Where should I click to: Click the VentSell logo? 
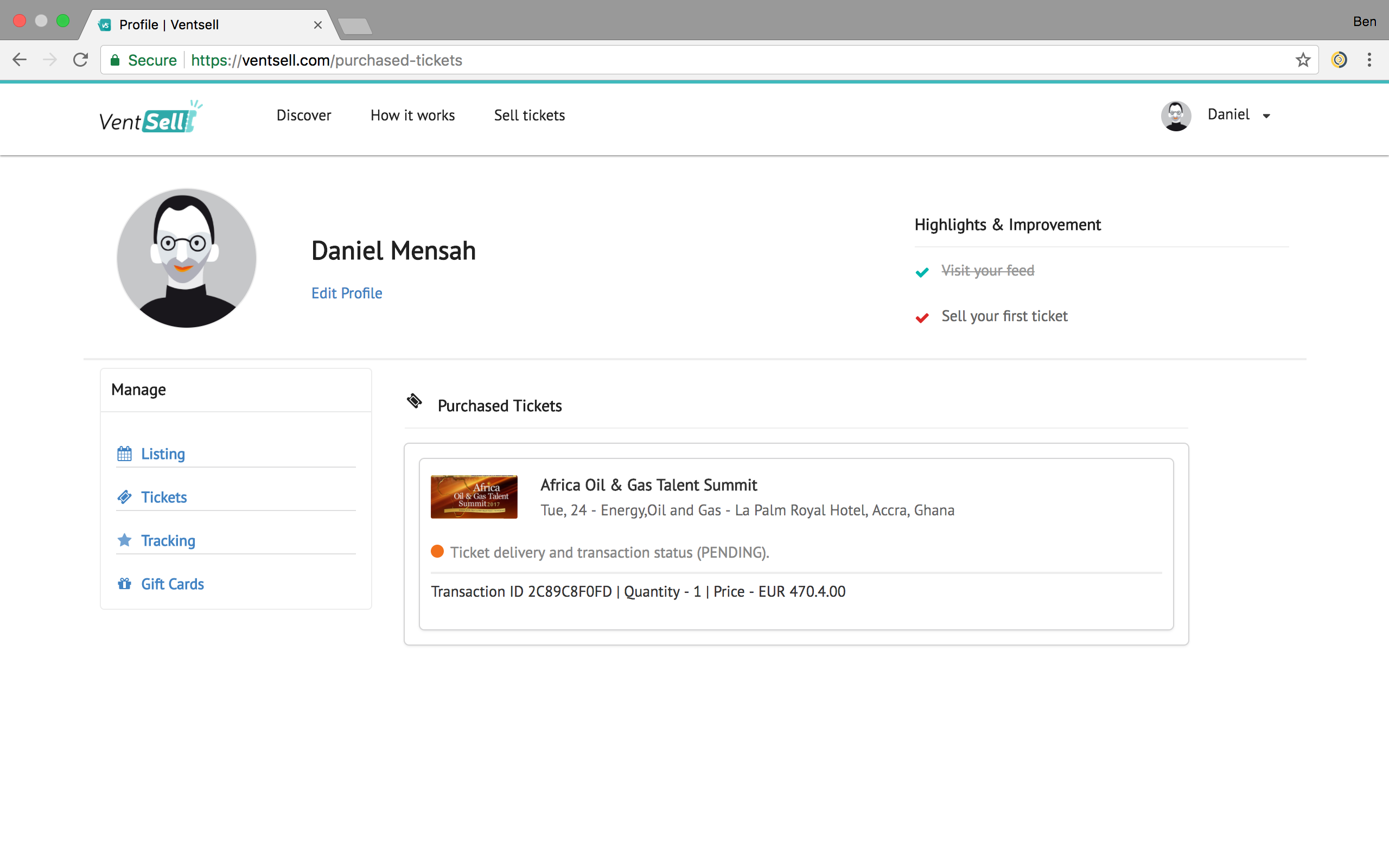150,117
